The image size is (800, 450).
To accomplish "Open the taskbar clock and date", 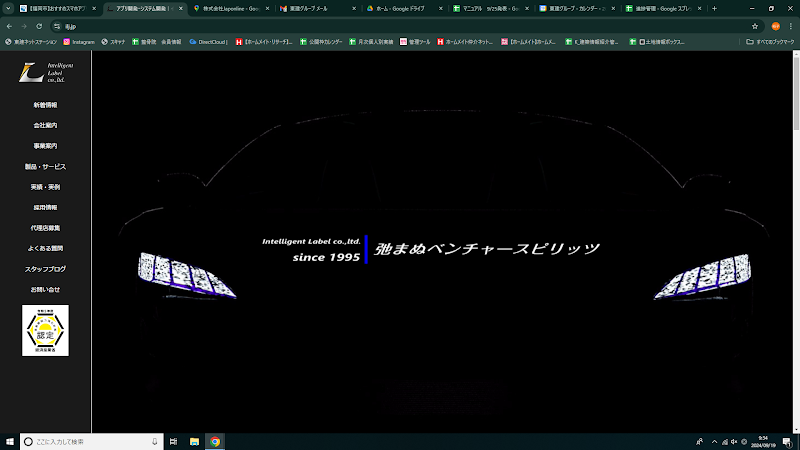I will [x=763, y=442].
